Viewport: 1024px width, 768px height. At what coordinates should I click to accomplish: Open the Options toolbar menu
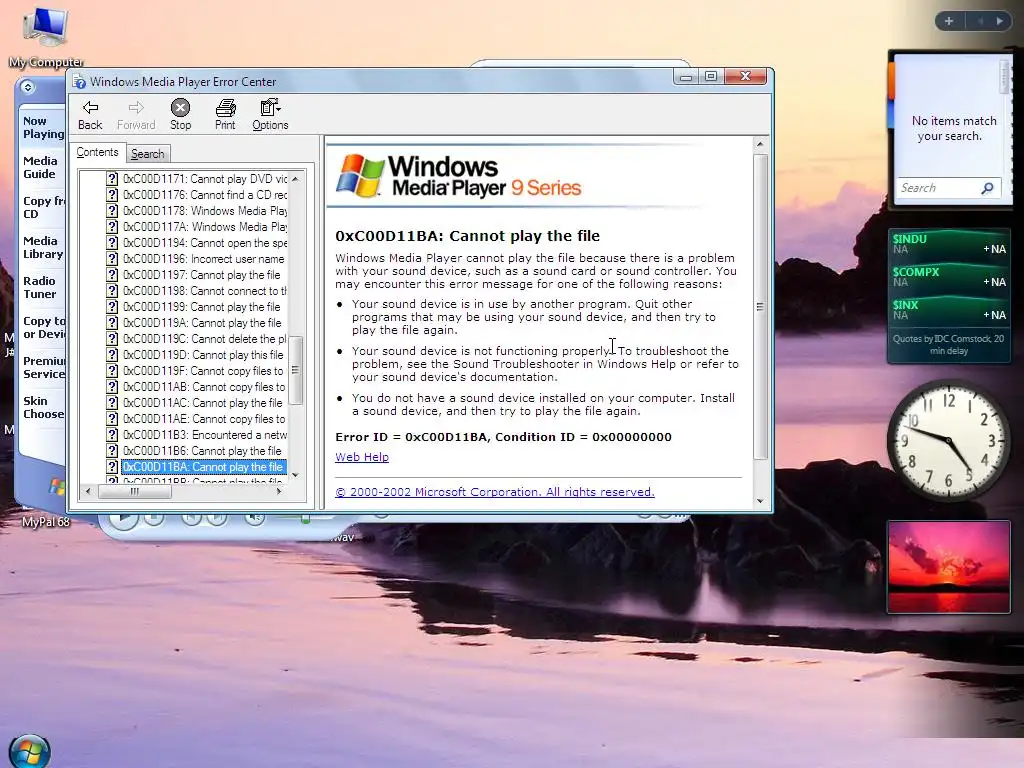click(x=270, y=115)
